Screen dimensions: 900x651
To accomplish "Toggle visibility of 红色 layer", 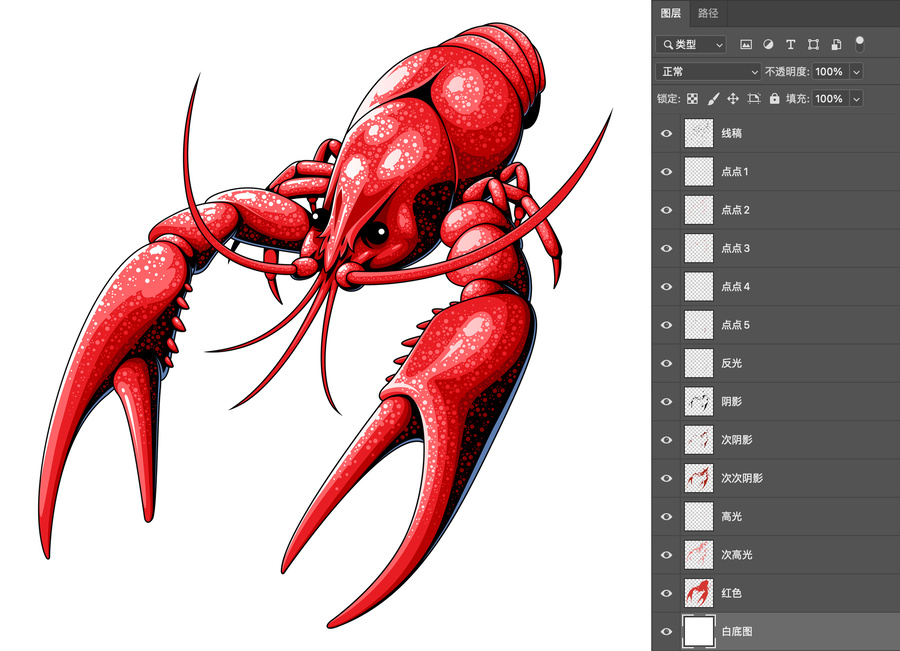I will pyautogui.click(x=666, y=593).
